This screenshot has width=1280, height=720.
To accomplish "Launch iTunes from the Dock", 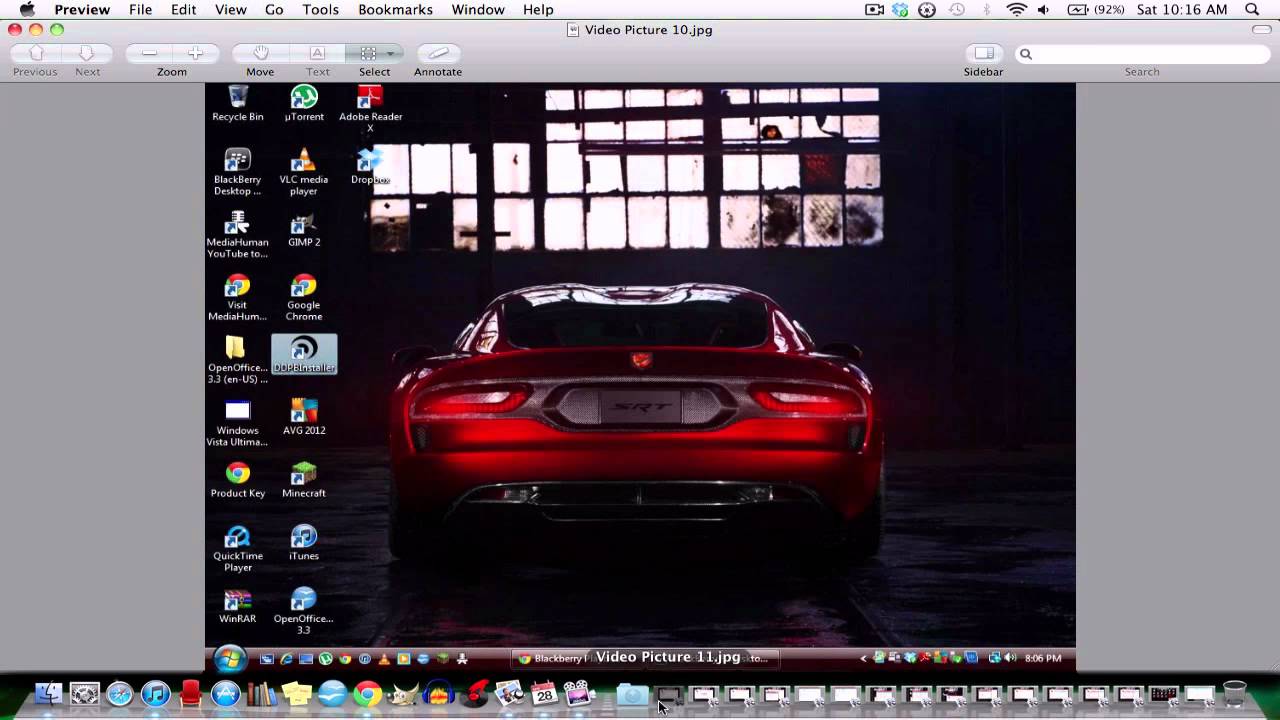I will pos(155,693).
